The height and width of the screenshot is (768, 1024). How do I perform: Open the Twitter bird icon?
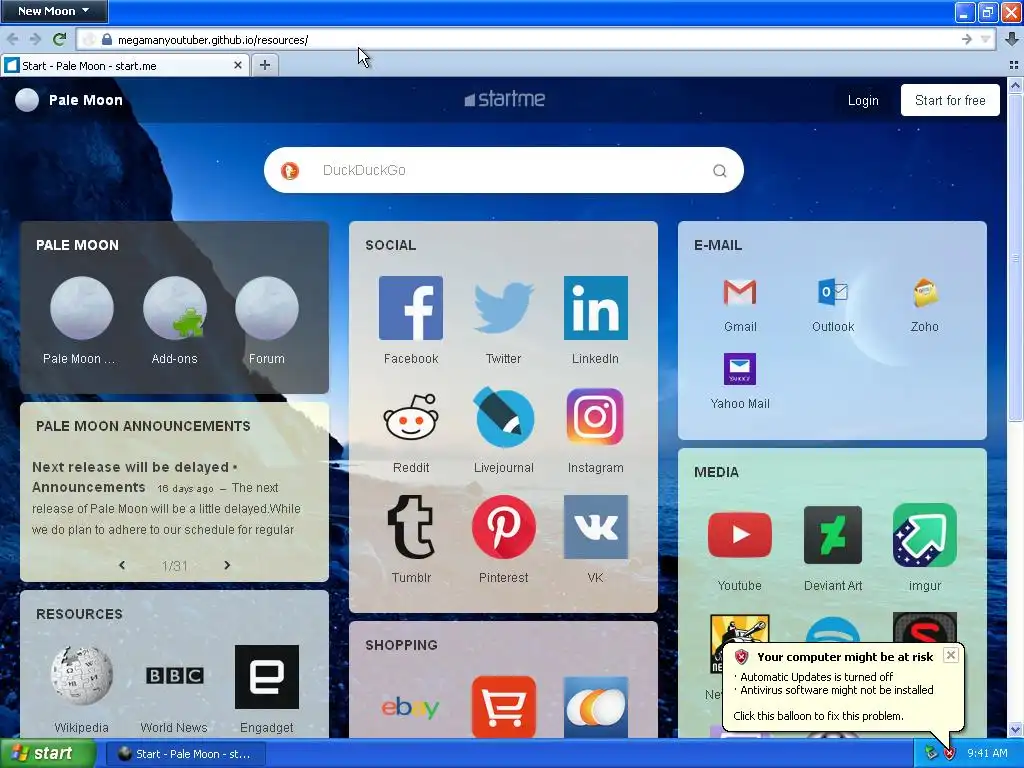pyautogui.click(x=504, y=308)
